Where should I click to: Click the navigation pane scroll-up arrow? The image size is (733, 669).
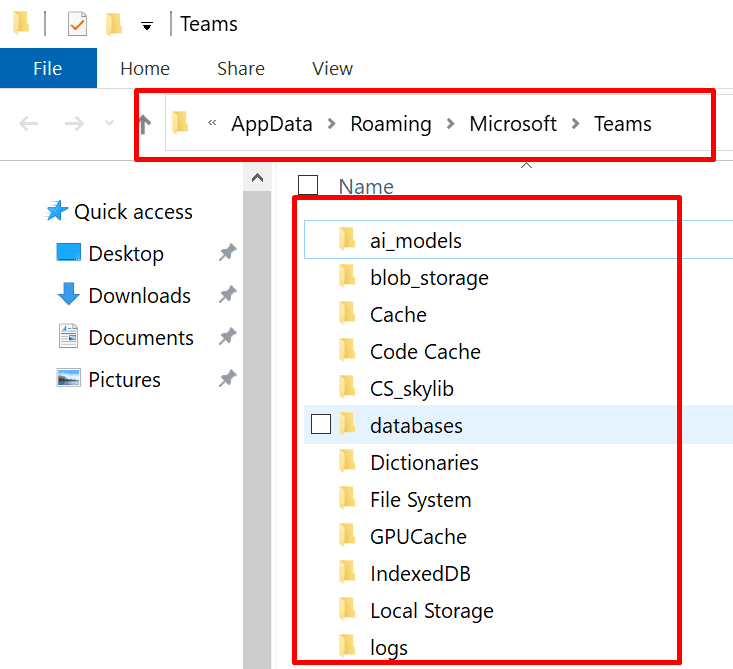tap(257, 178)
